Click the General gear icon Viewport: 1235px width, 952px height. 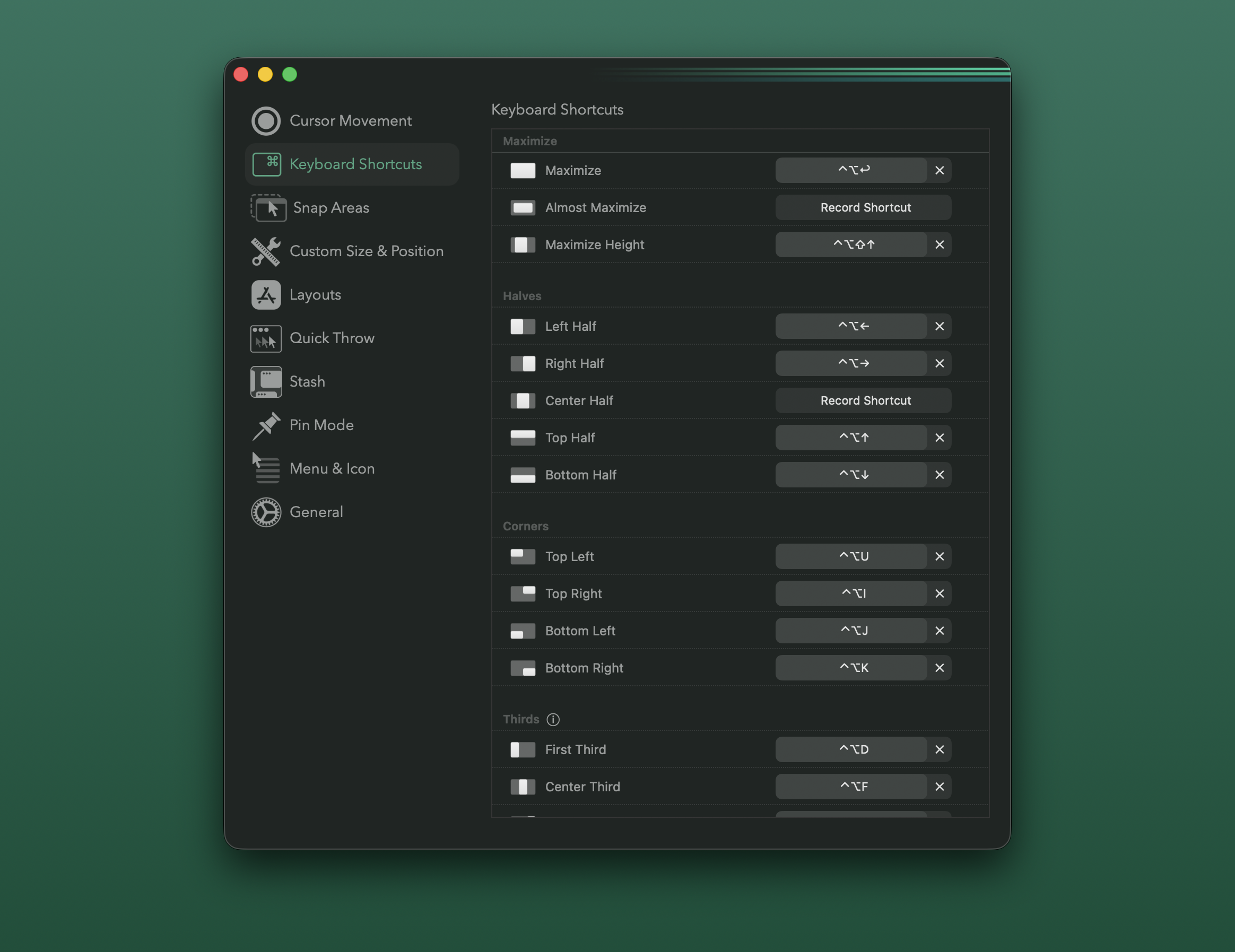(266, 512)
